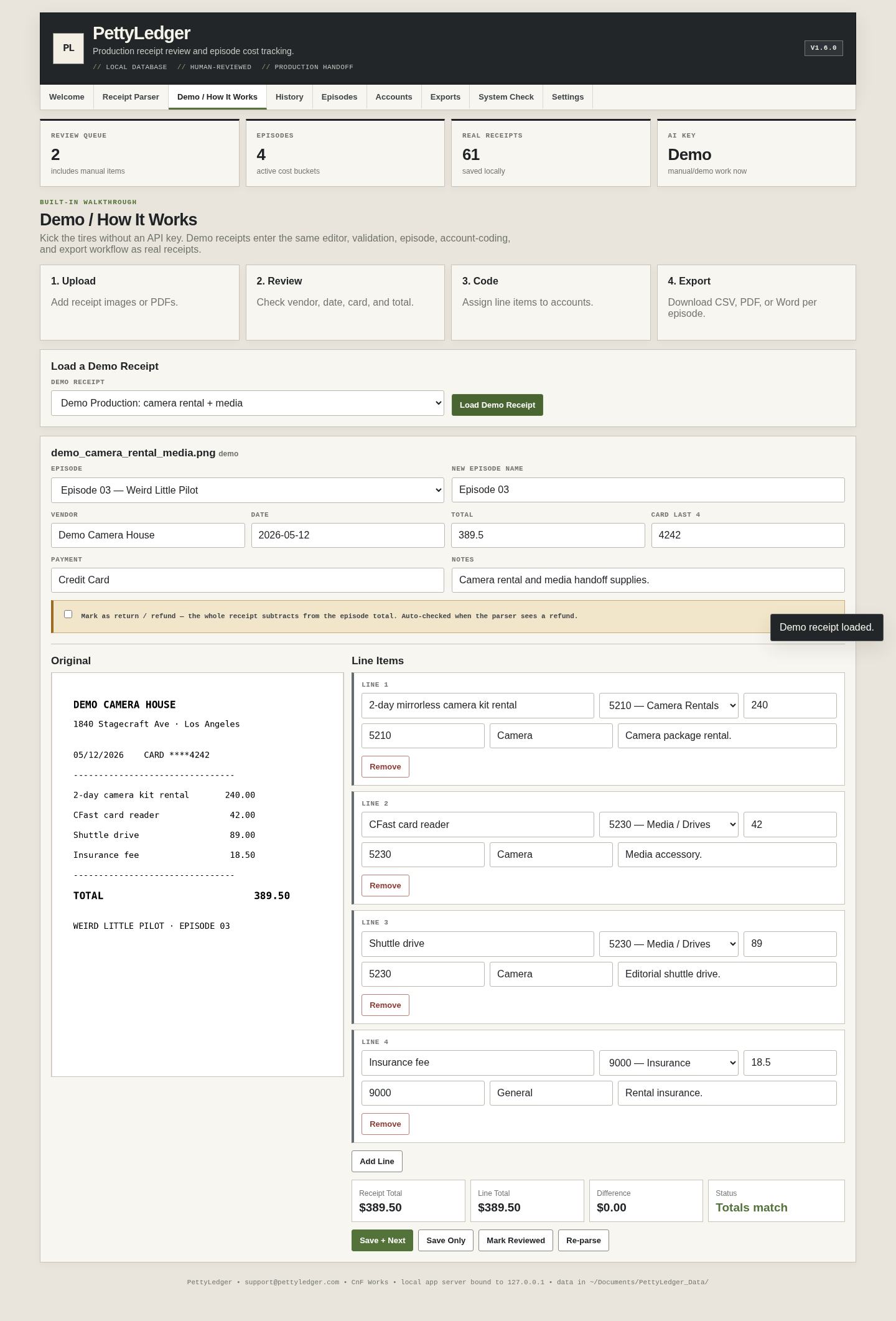The image size is (896, 1321).
Task: Click the Rental insurance note field
Action: tap(727, 1093)
